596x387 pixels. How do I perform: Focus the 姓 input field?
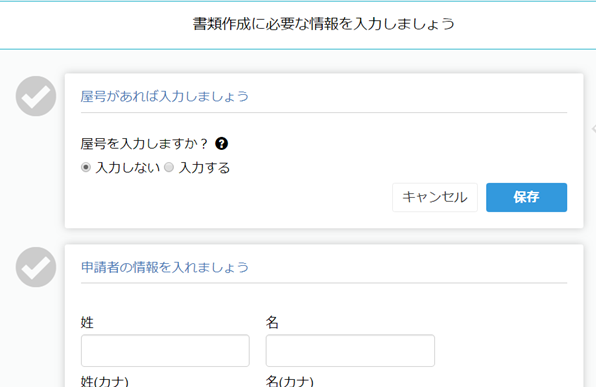click(165, 351)
